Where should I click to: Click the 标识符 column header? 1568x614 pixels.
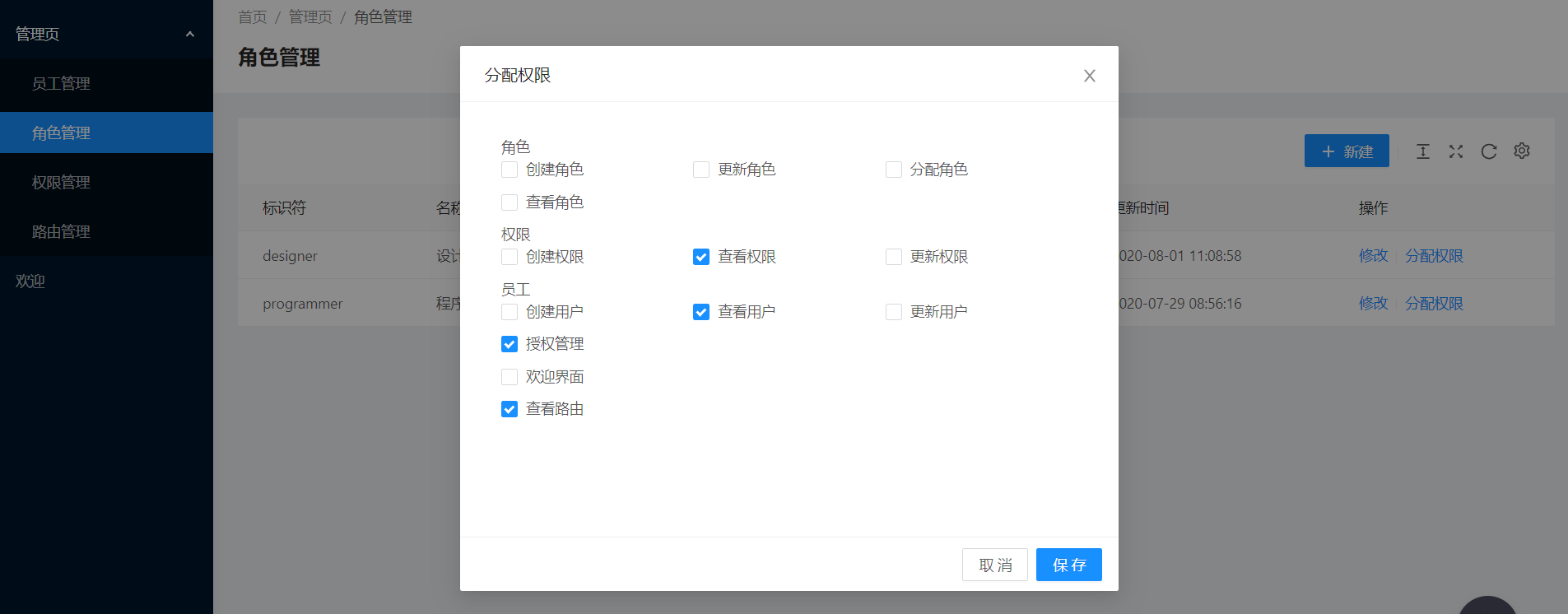(284, 208)
